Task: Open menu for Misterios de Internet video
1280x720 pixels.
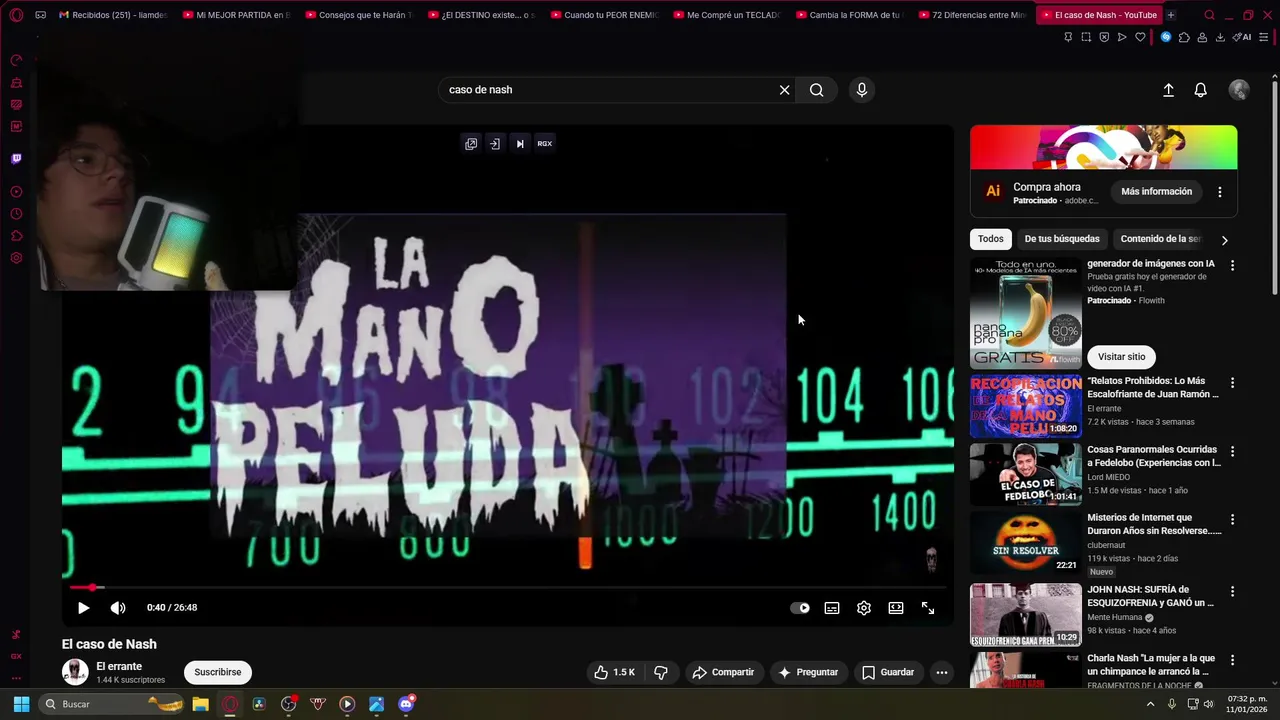Action: pyautogui.click(x=1232, y=520)
